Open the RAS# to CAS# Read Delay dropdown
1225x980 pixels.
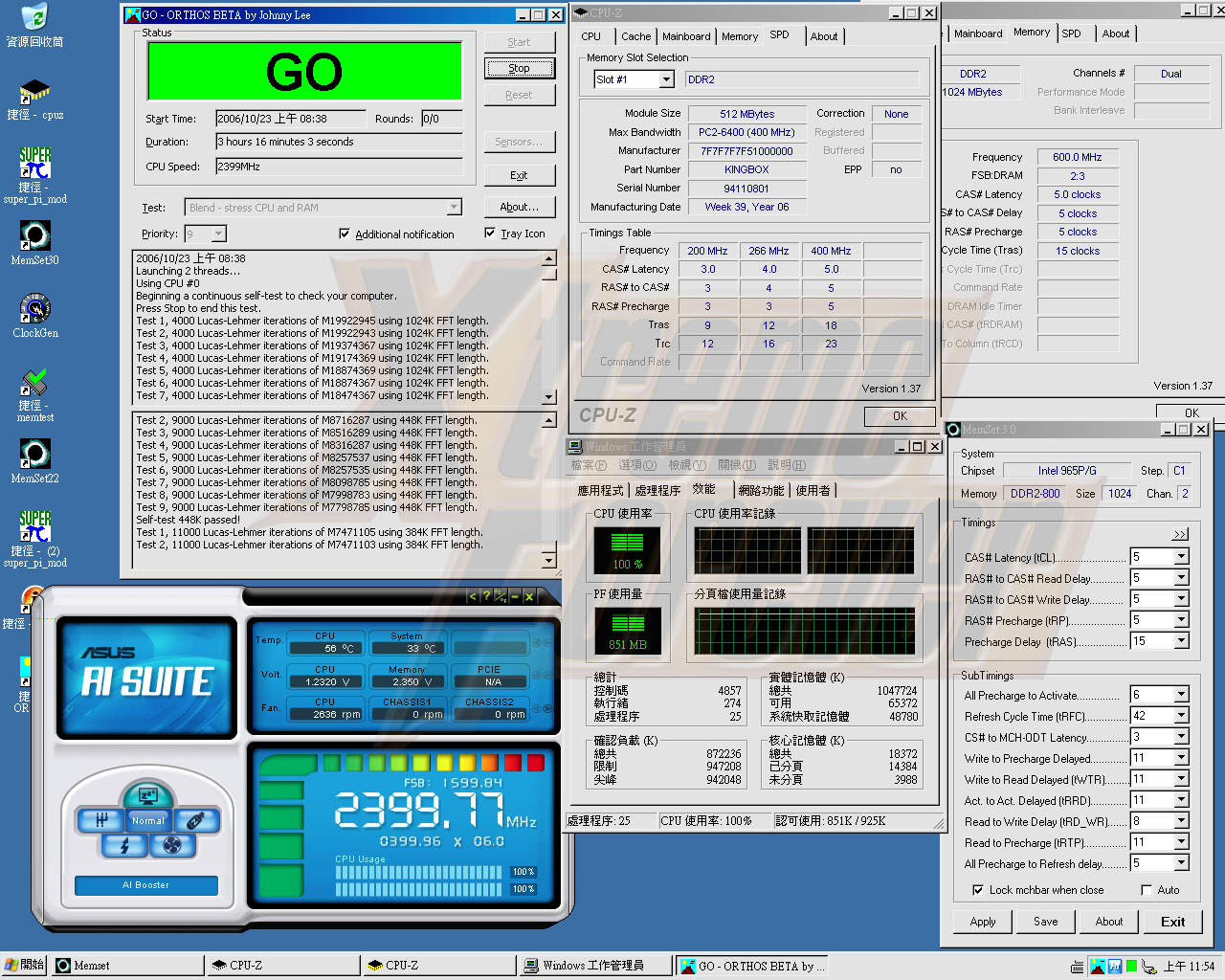[x=1181, y=578]
